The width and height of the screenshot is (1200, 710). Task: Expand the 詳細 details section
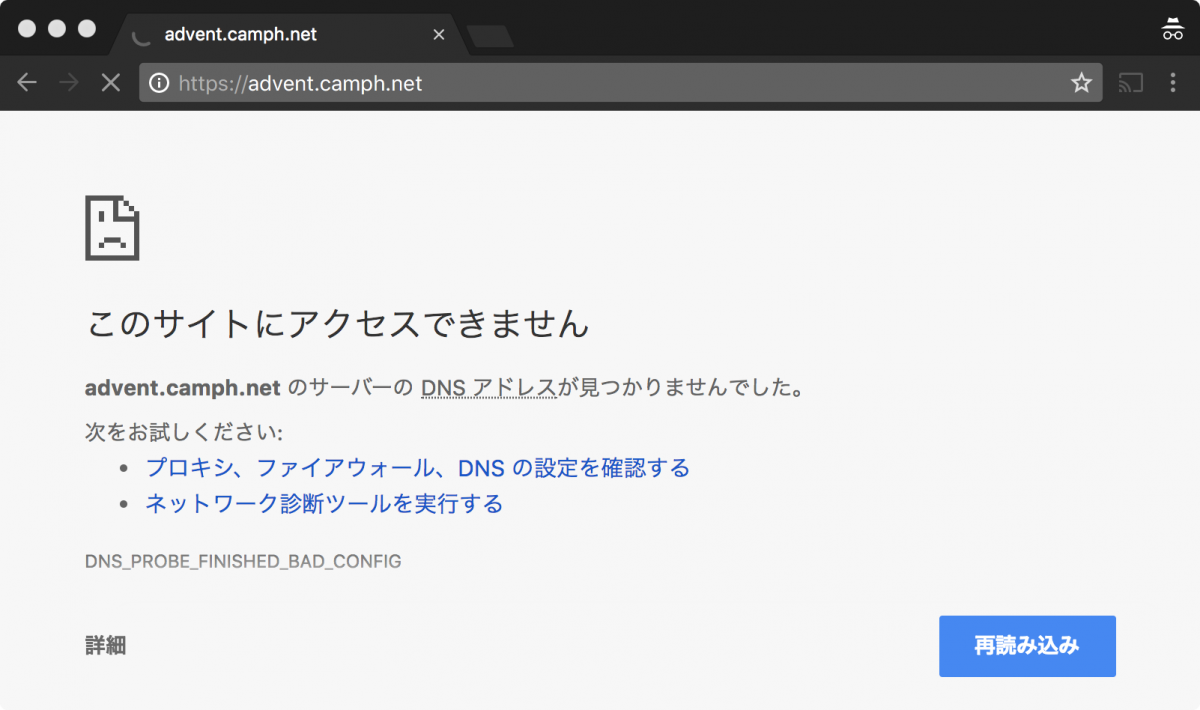pyautogui.click(x=105, y=646)
